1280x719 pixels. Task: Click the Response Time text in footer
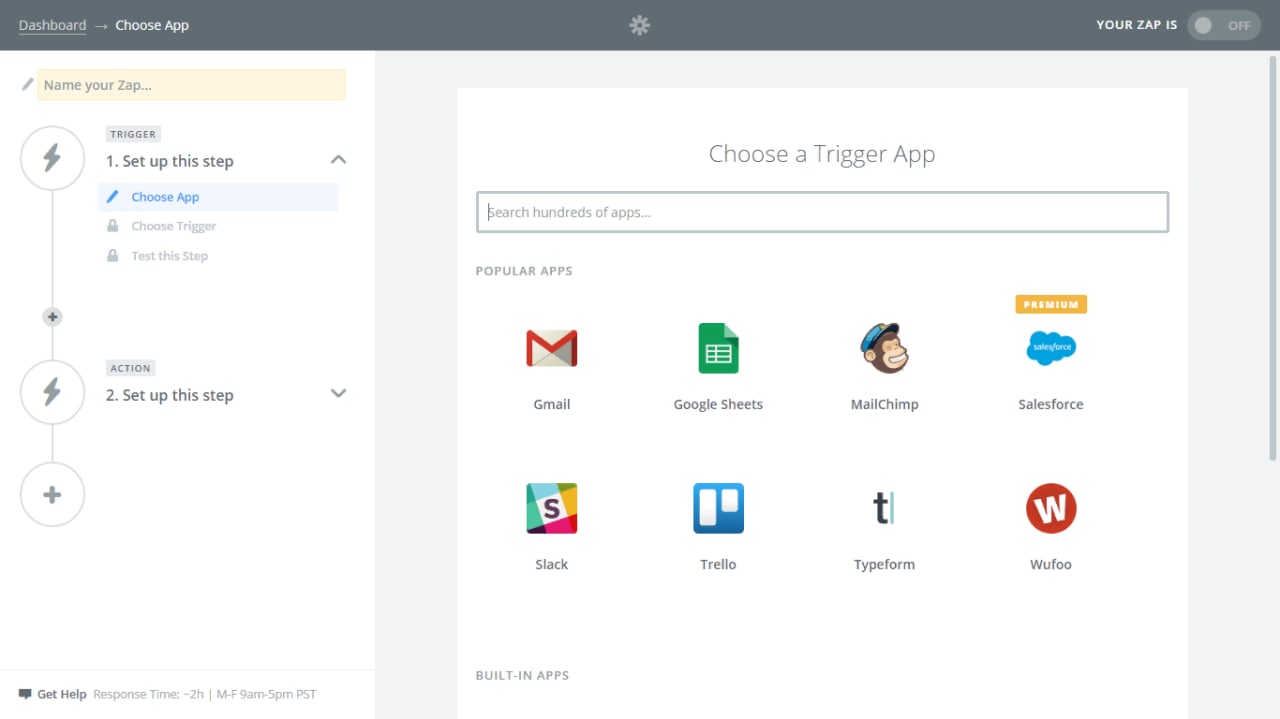pyautogui.click(x=205, y=694)
